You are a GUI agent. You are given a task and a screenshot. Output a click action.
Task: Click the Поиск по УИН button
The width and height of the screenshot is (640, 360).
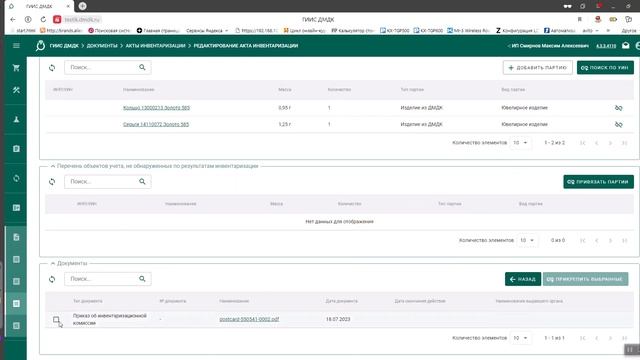pos(605,67)
